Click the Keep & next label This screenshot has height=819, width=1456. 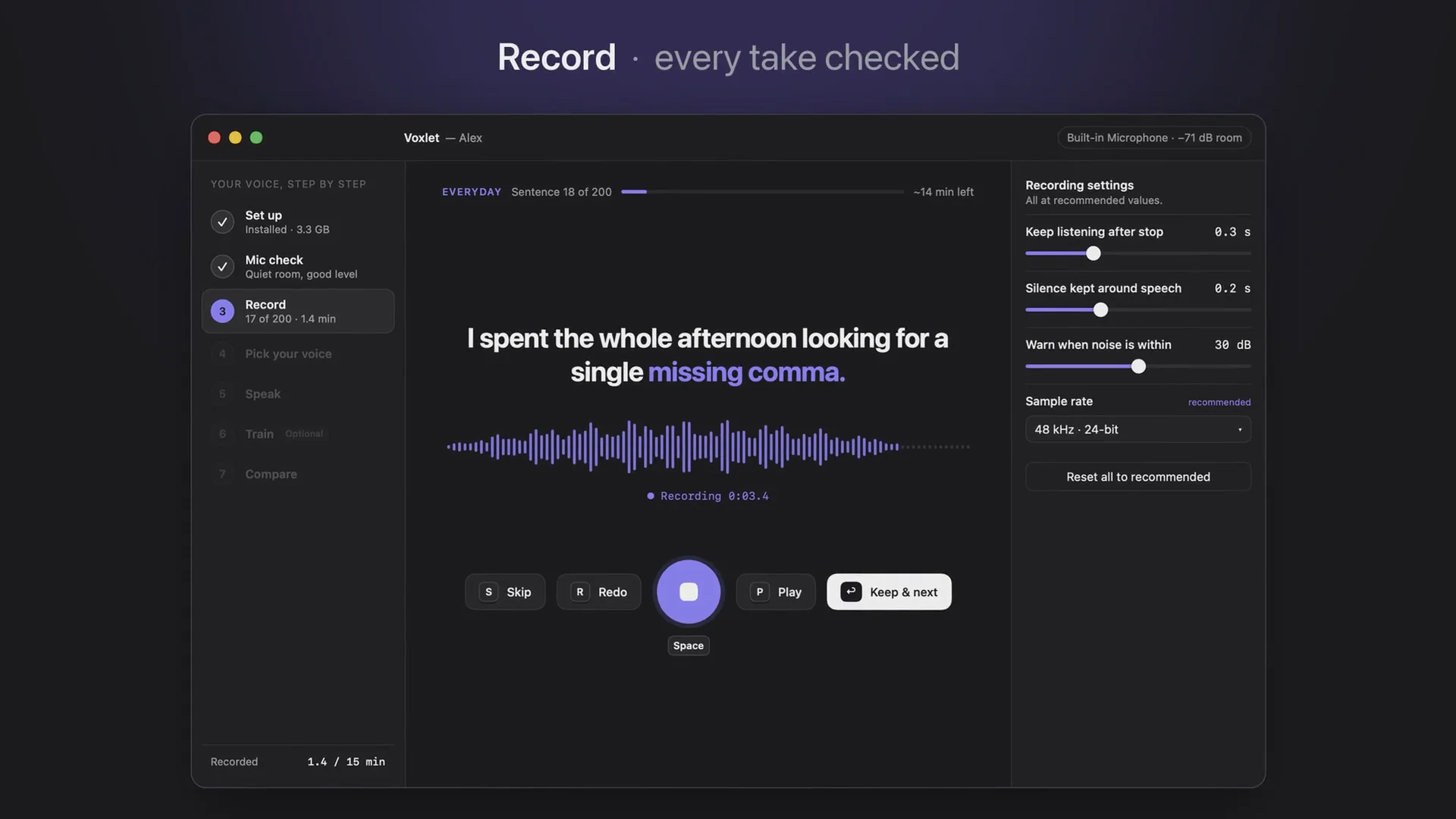903,592
